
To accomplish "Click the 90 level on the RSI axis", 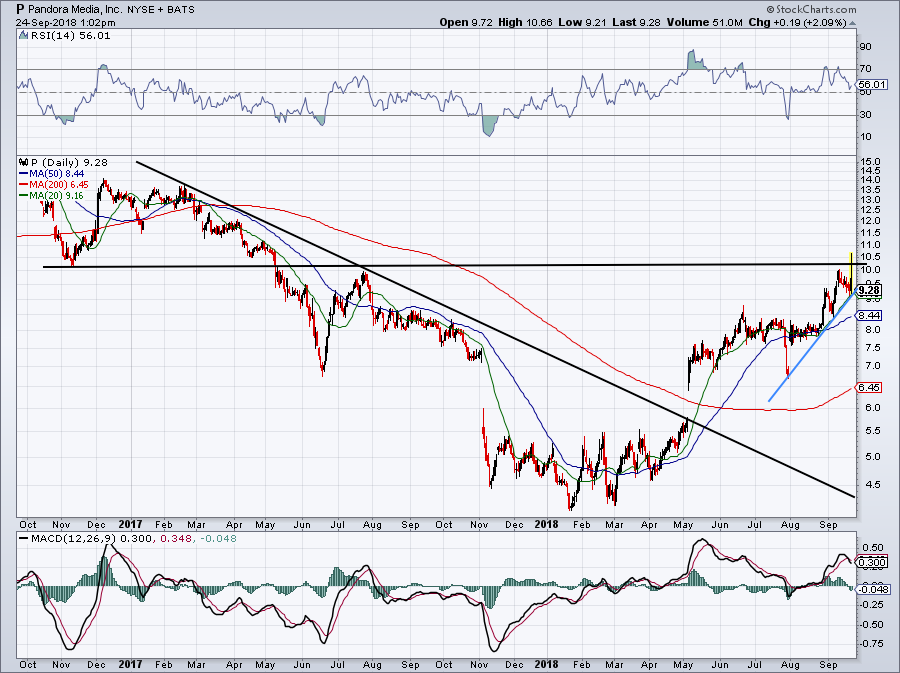I will pyautogui.click(x=865, y=46).
